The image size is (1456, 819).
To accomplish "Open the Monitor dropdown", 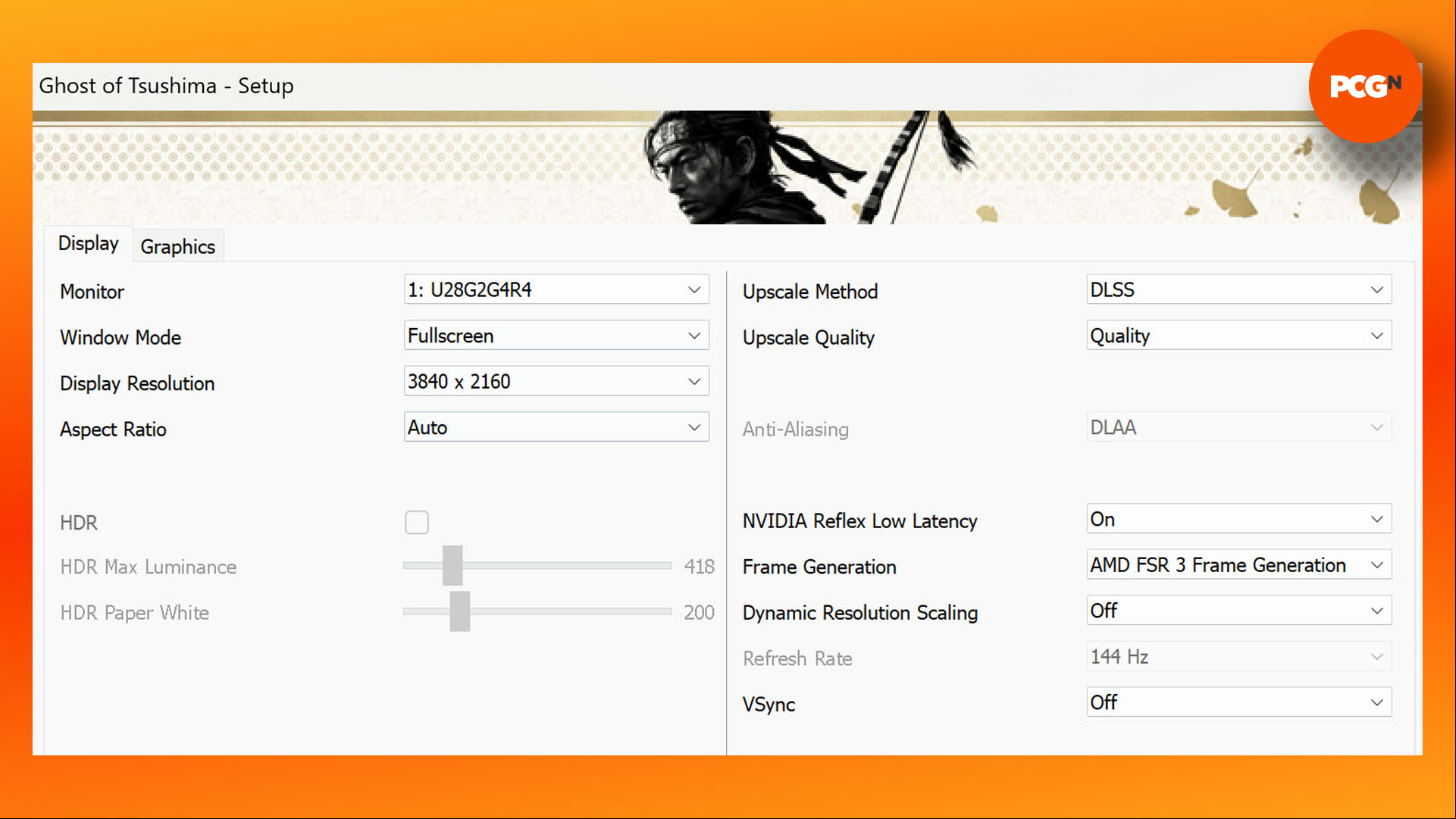I will [x=556, y=289].
